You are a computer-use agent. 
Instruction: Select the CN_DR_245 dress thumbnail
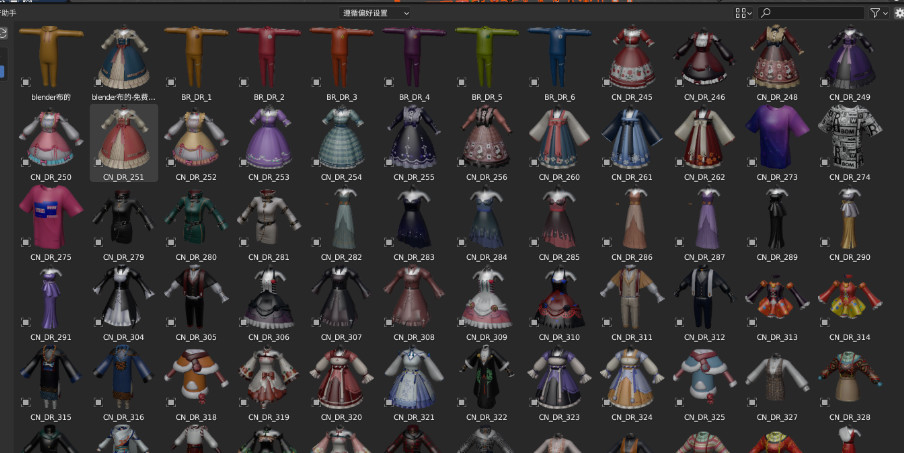[632, 57]
